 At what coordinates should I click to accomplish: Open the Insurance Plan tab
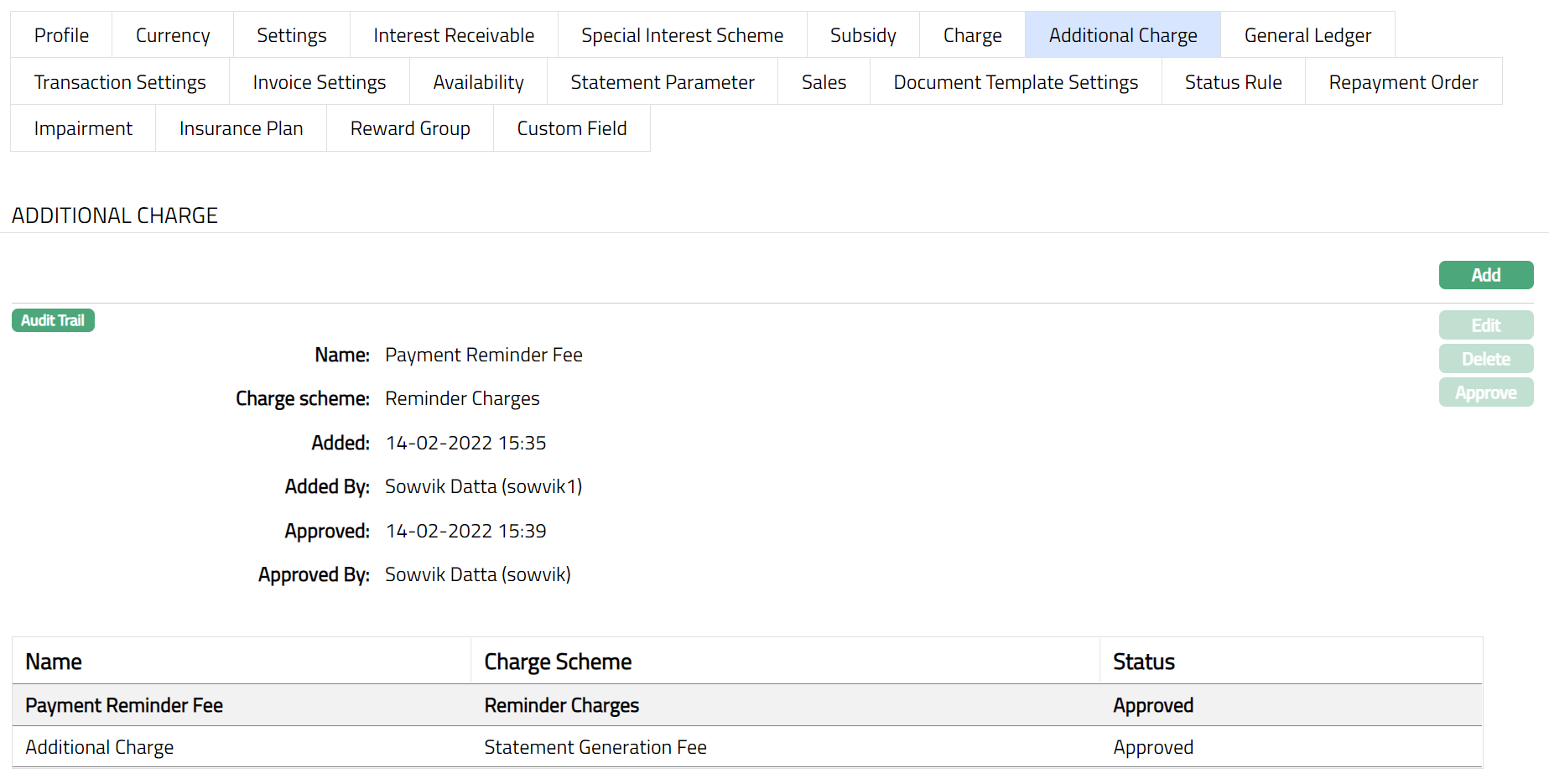tap(242, 128)
